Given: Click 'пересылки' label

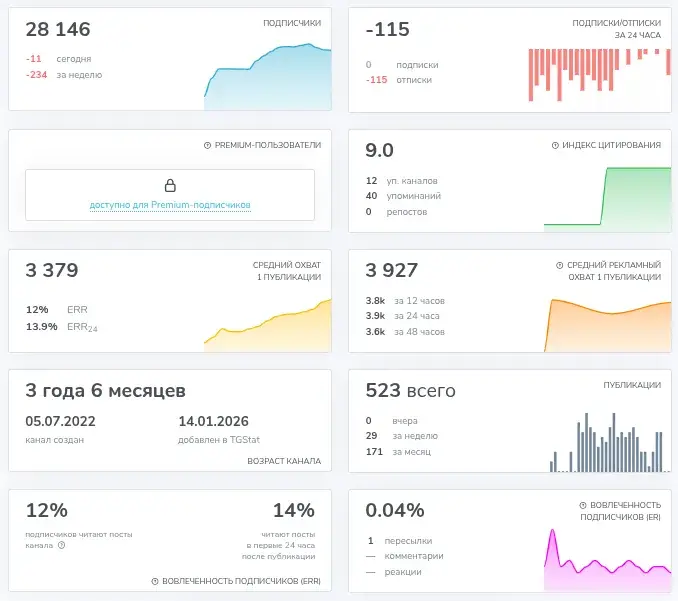Looking at the screenshot, I should [x=408, y=541].
